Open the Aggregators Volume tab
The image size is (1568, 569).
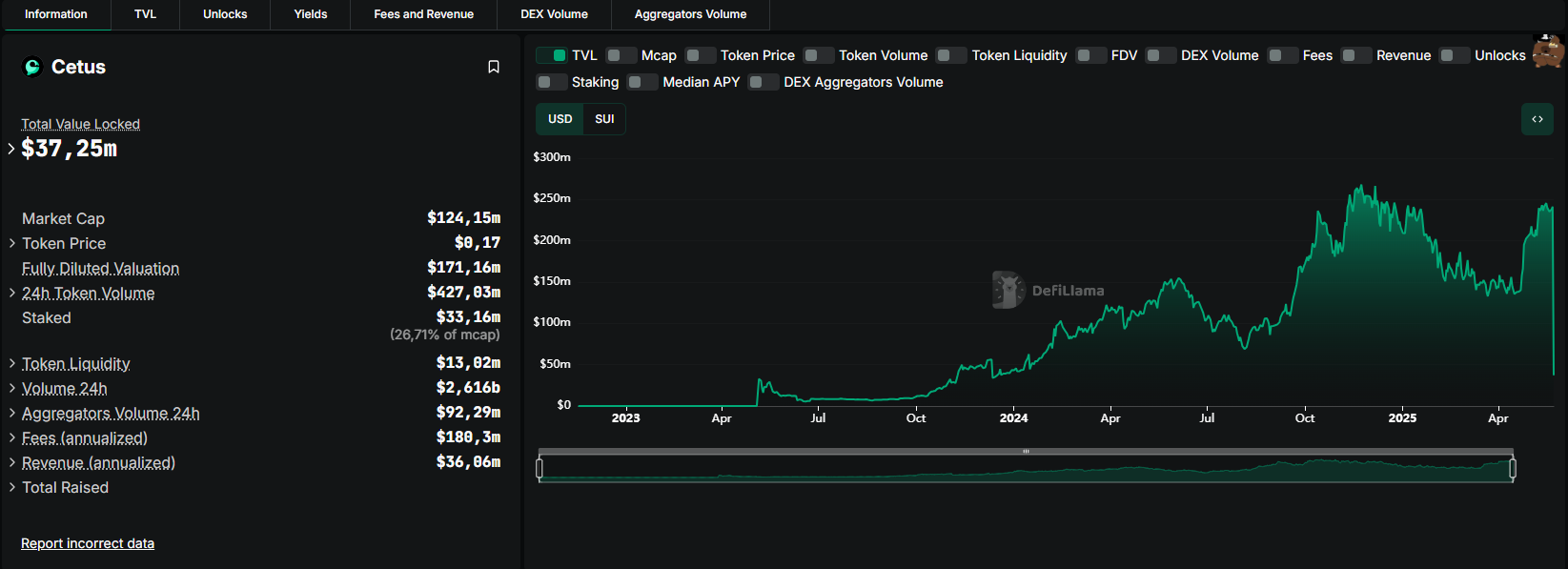click(x=690, y=14)
